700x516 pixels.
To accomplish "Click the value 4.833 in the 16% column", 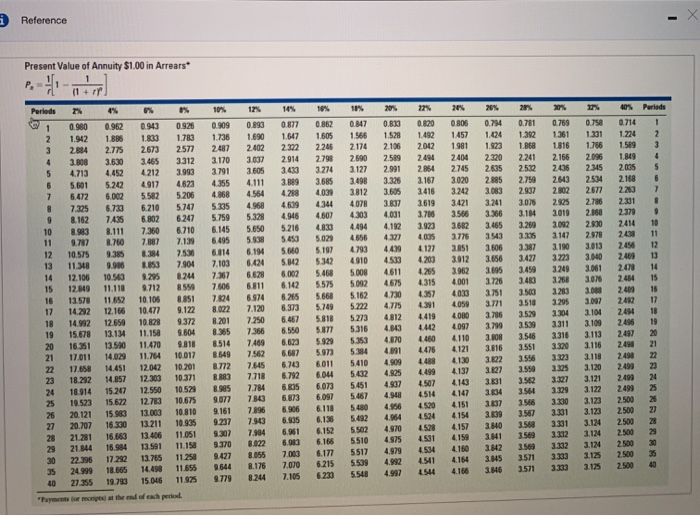I will [x=324, y=227].
